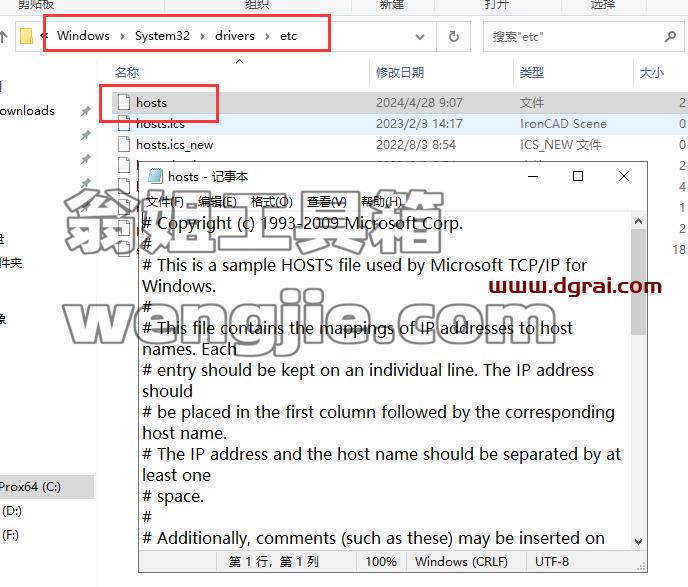Click the search magnifier icon
The width and height of the screenshot is (688, 587).
[x=670, y=36]
